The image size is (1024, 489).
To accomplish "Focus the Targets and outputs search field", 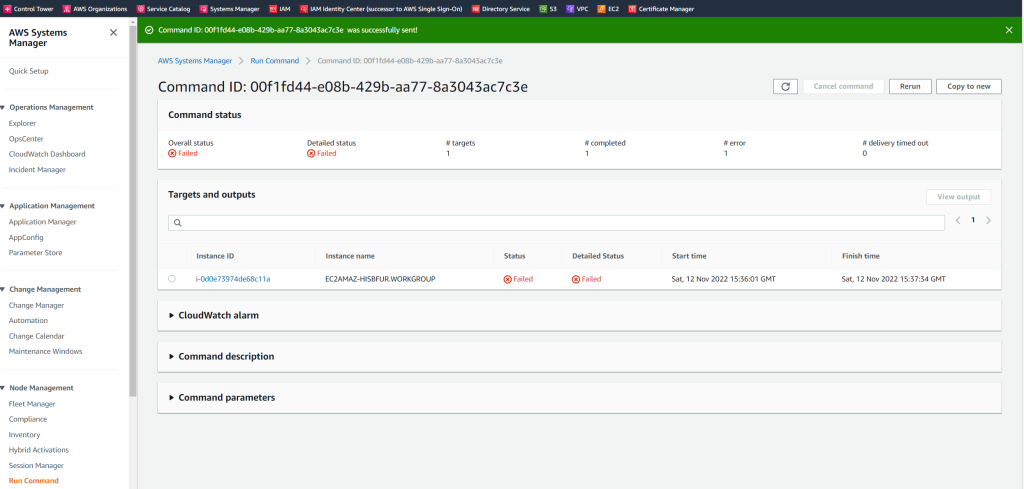I will pyautogui.click(x=556, y=223).
